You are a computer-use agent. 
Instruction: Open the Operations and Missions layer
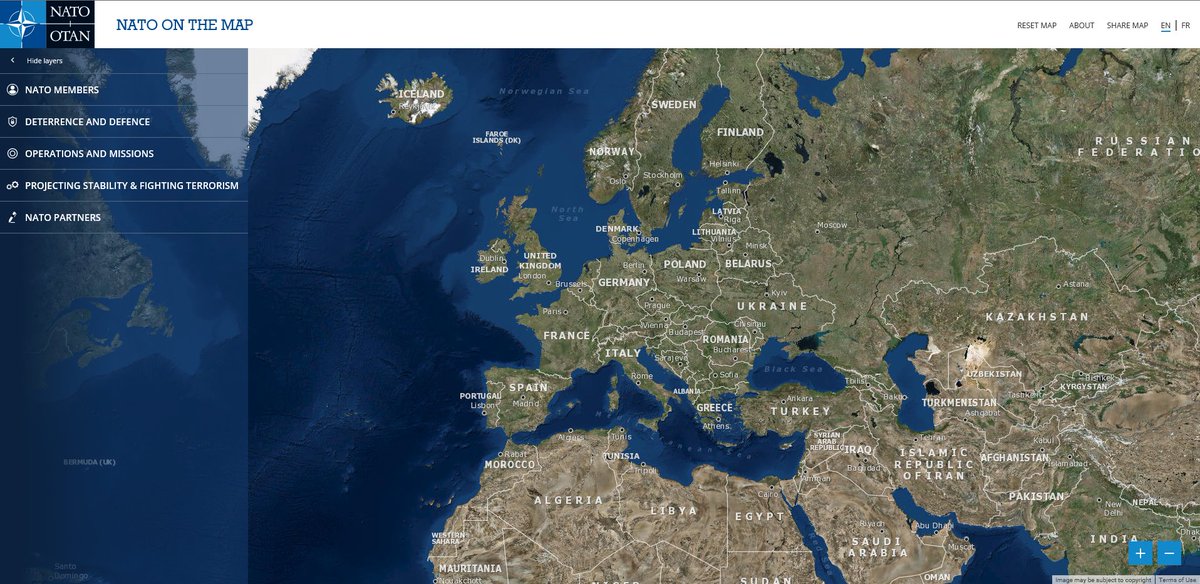124,154
